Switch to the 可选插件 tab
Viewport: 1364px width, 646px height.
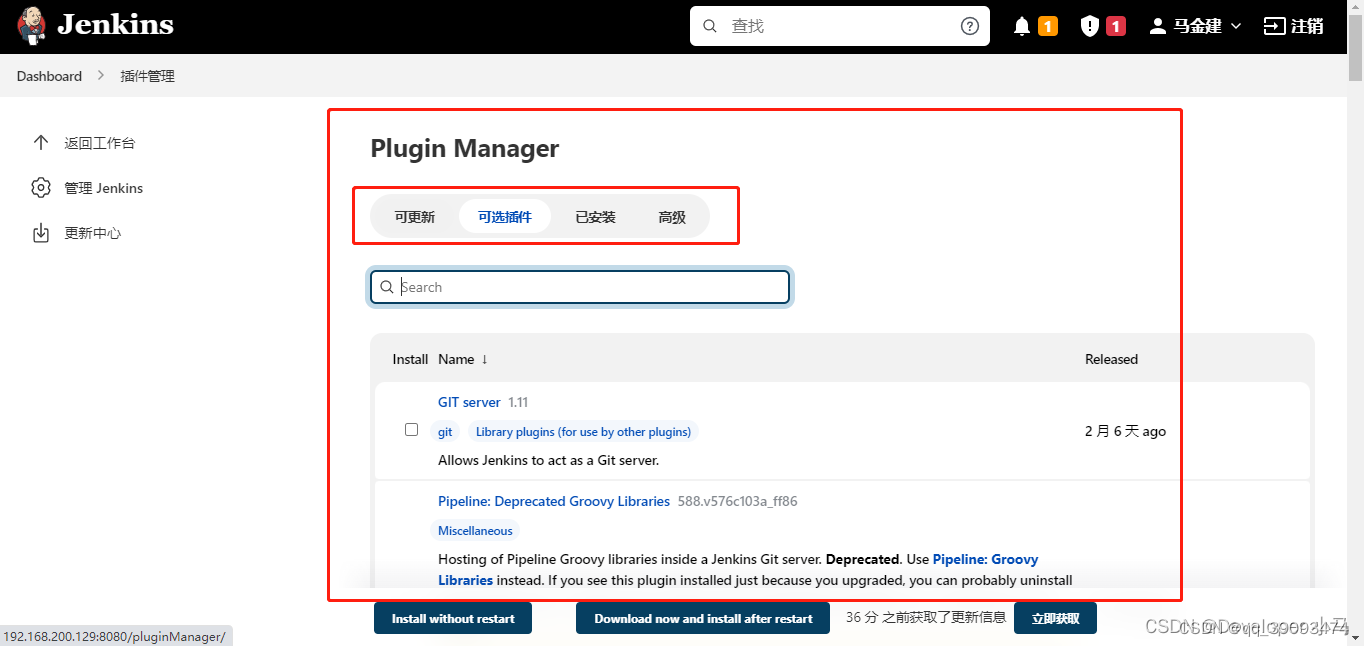[505, 217]
